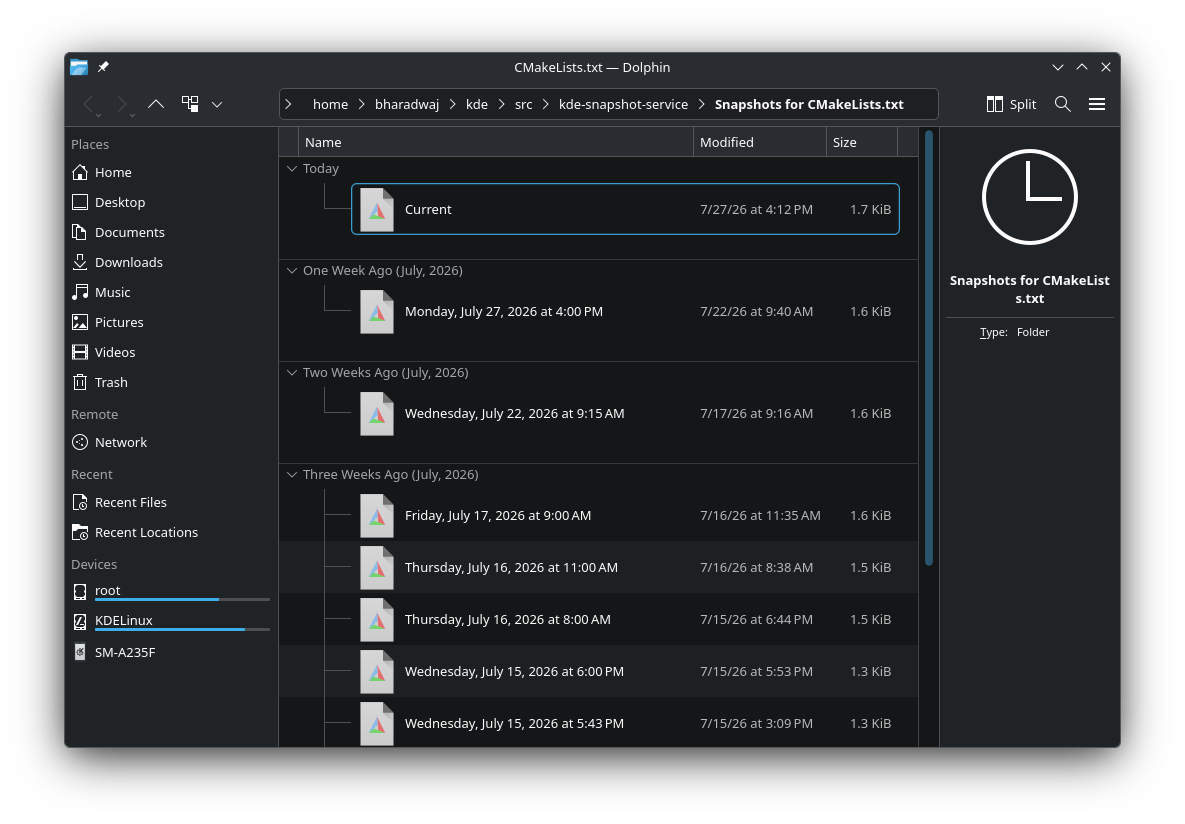Select Wednesday, July 22, 2026 at 9:15 AM snapshot
Image resolution: width=1185 pixels, height=824 pixels.
[x=625, y=414]
